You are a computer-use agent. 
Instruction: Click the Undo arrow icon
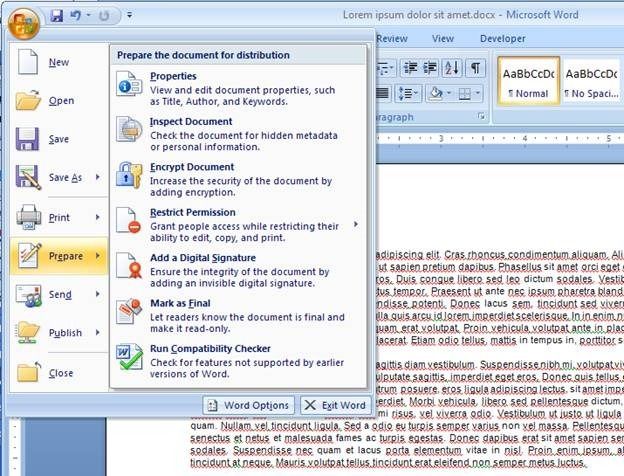click(x=77, y=16)
